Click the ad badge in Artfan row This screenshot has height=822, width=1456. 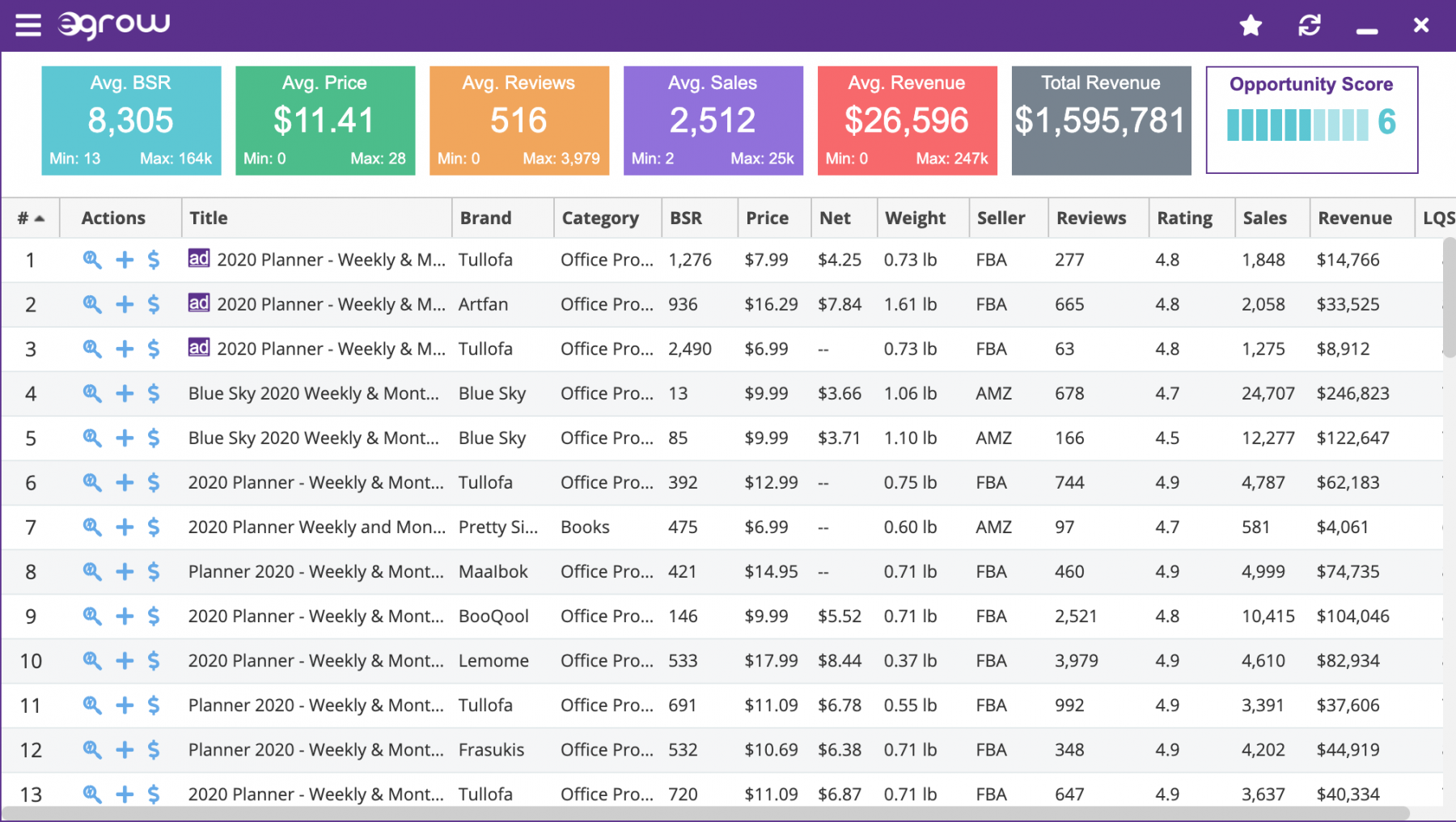[x=199, y=303]
